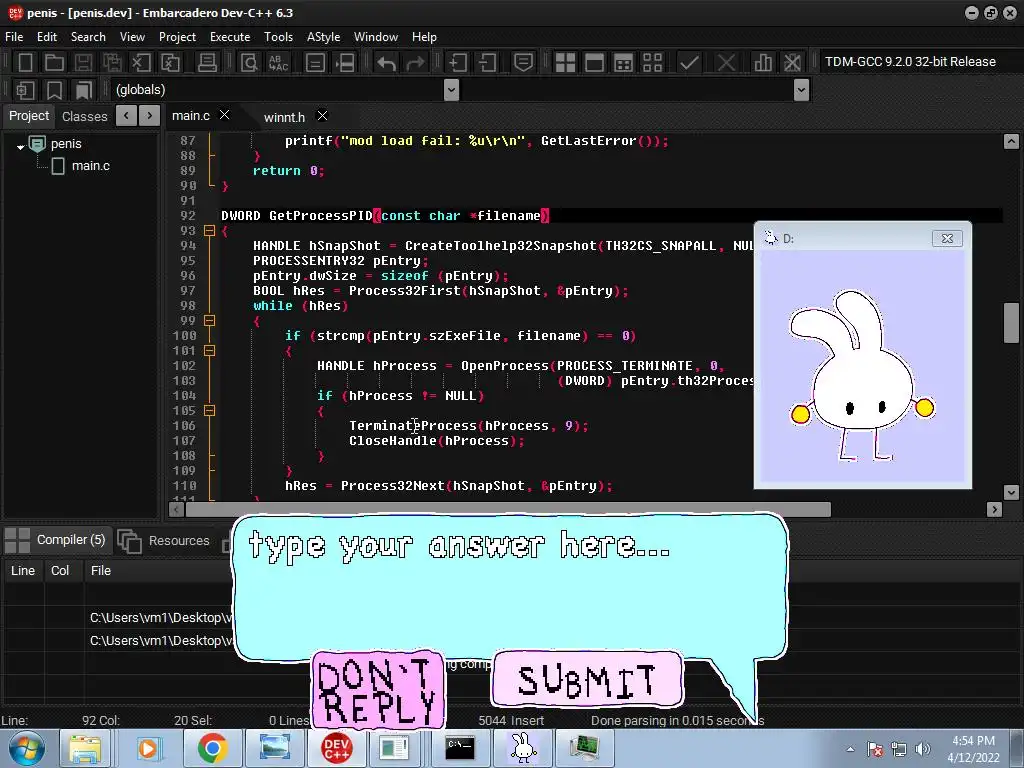
Task: Click the New file toolbar icon
Action: [x=25, y=62]
